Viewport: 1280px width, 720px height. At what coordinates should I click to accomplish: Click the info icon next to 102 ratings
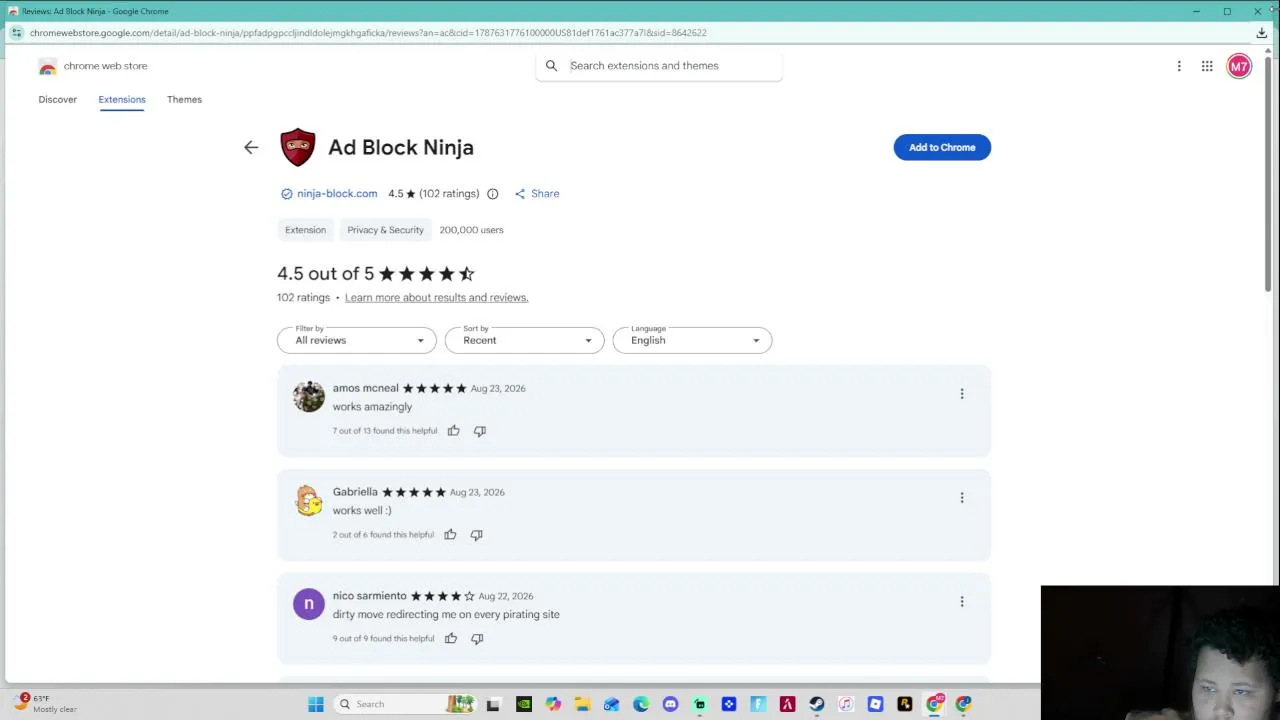pos(492,194)
